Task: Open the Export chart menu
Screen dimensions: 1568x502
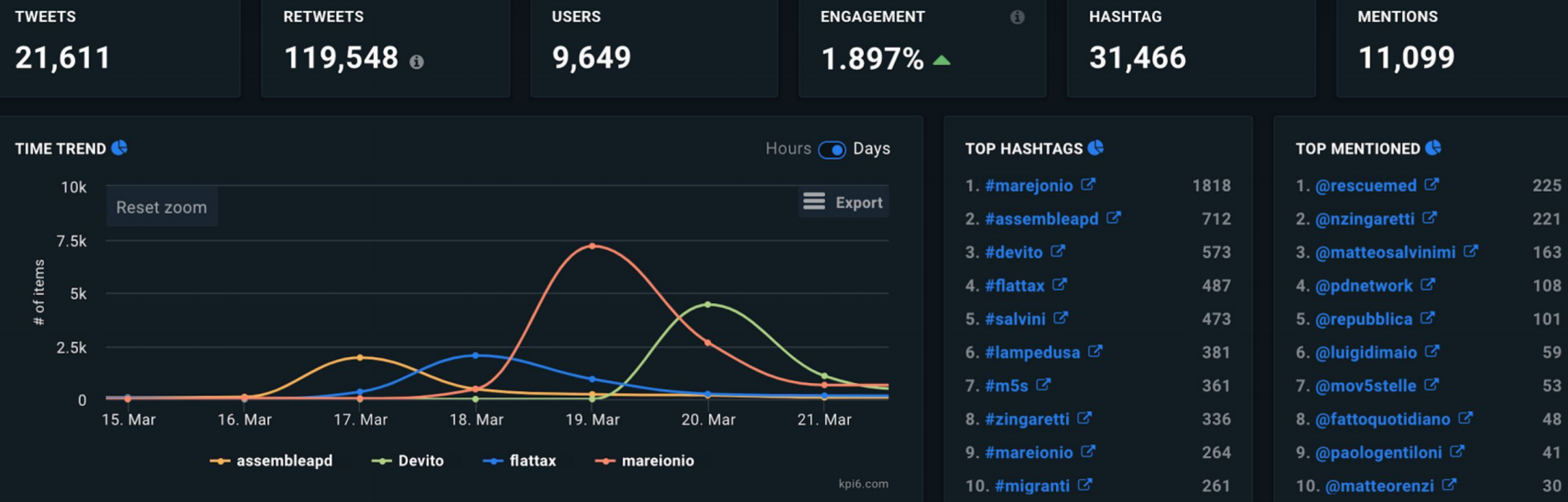Action: point(843,202)
